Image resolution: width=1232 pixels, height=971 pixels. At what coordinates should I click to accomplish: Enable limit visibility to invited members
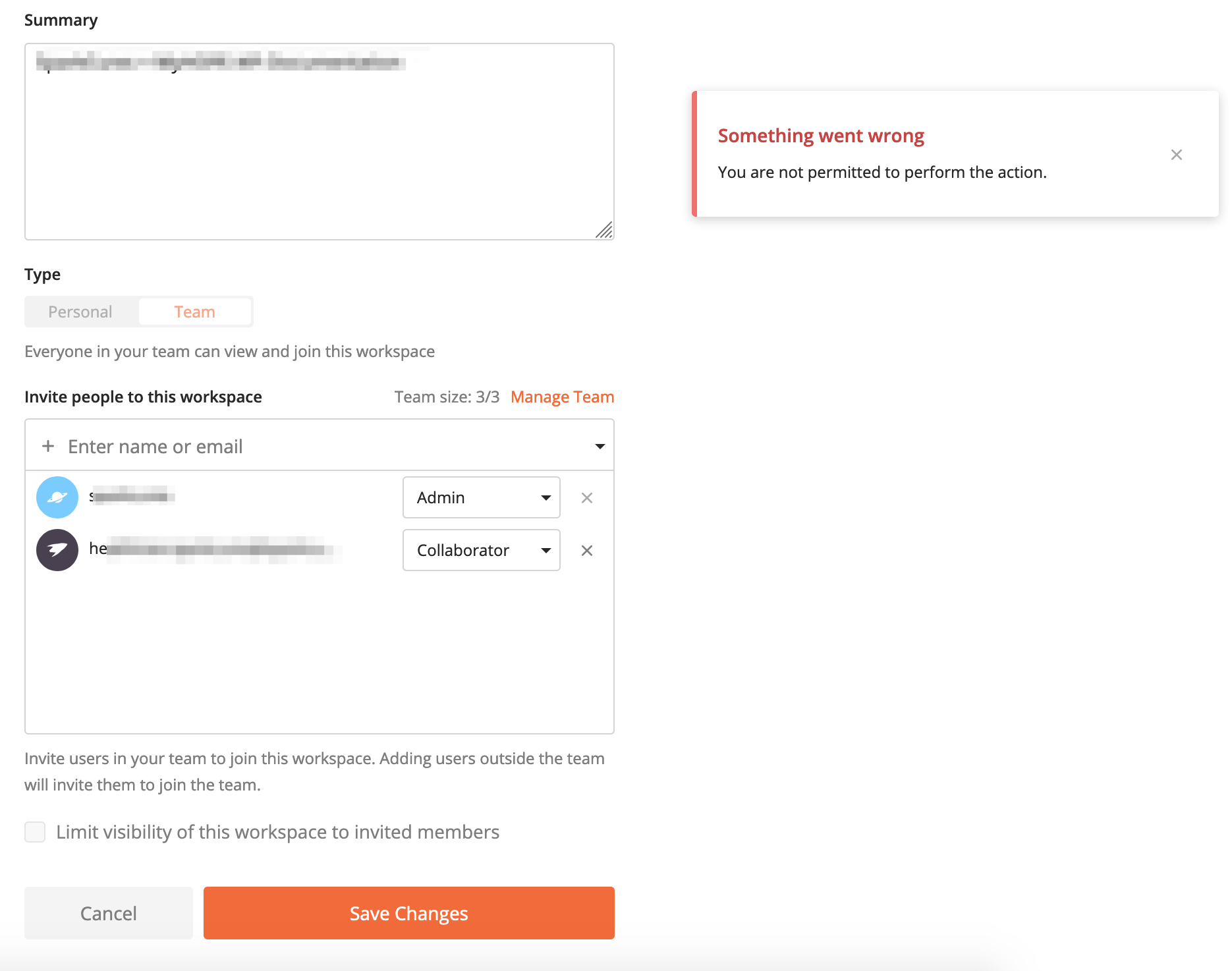coord(35,832)
